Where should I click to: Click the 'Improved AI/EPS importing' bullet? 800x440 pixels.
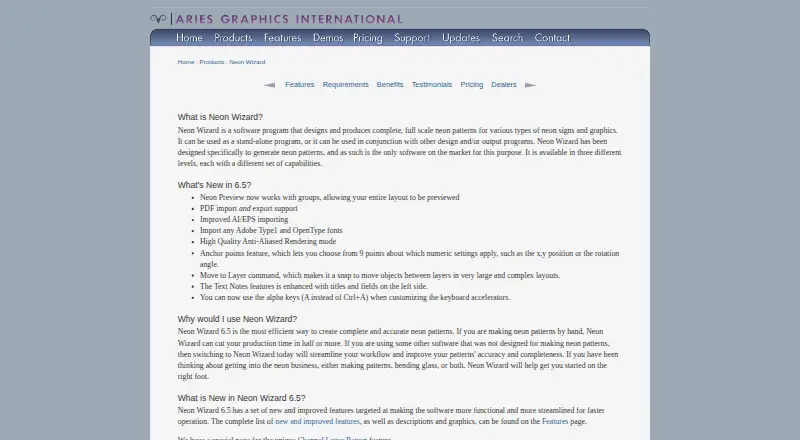[x=244, y=219]
